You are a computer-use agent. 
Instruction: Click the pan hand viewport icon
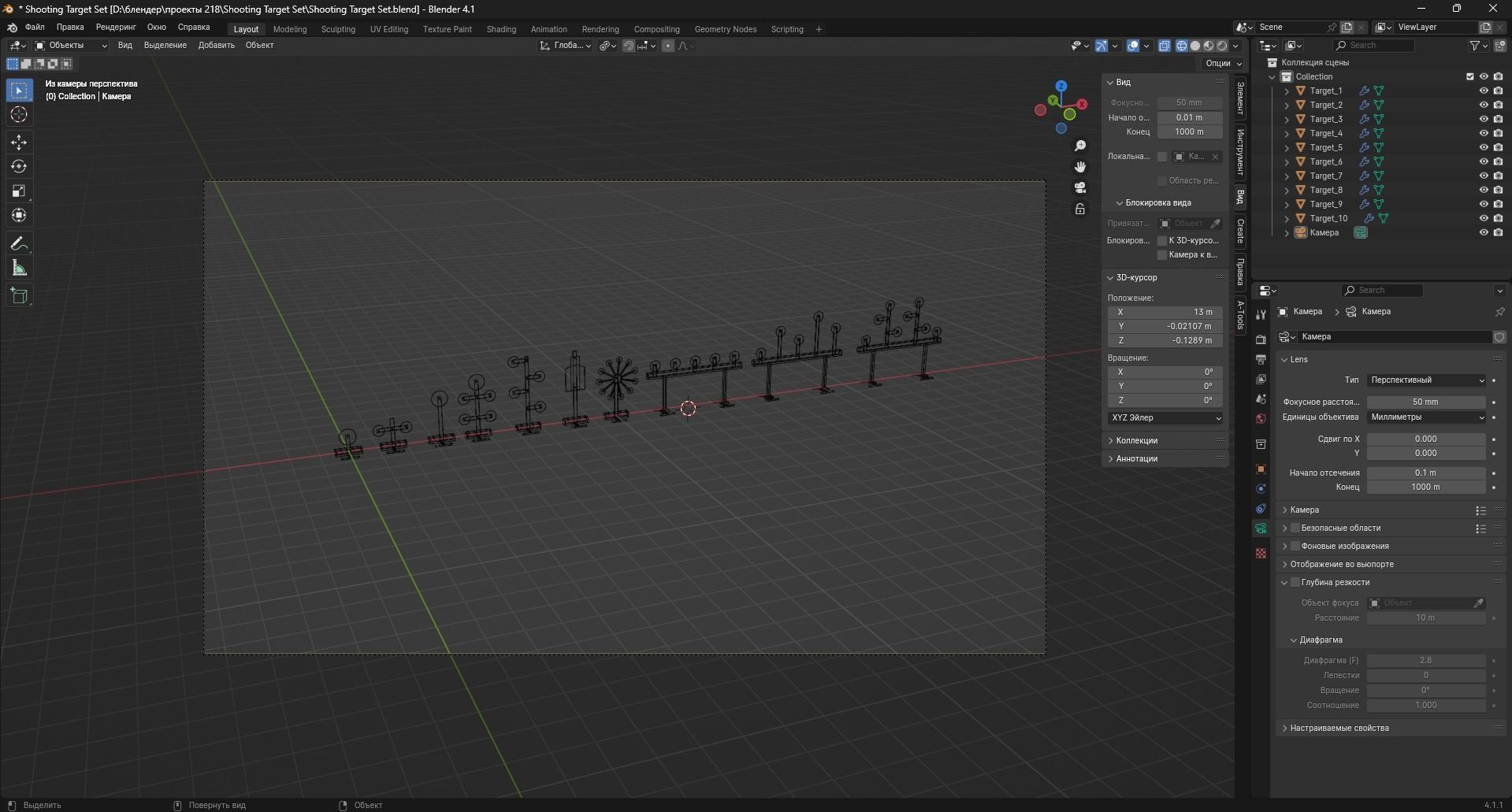click(x=1080, y=167)
